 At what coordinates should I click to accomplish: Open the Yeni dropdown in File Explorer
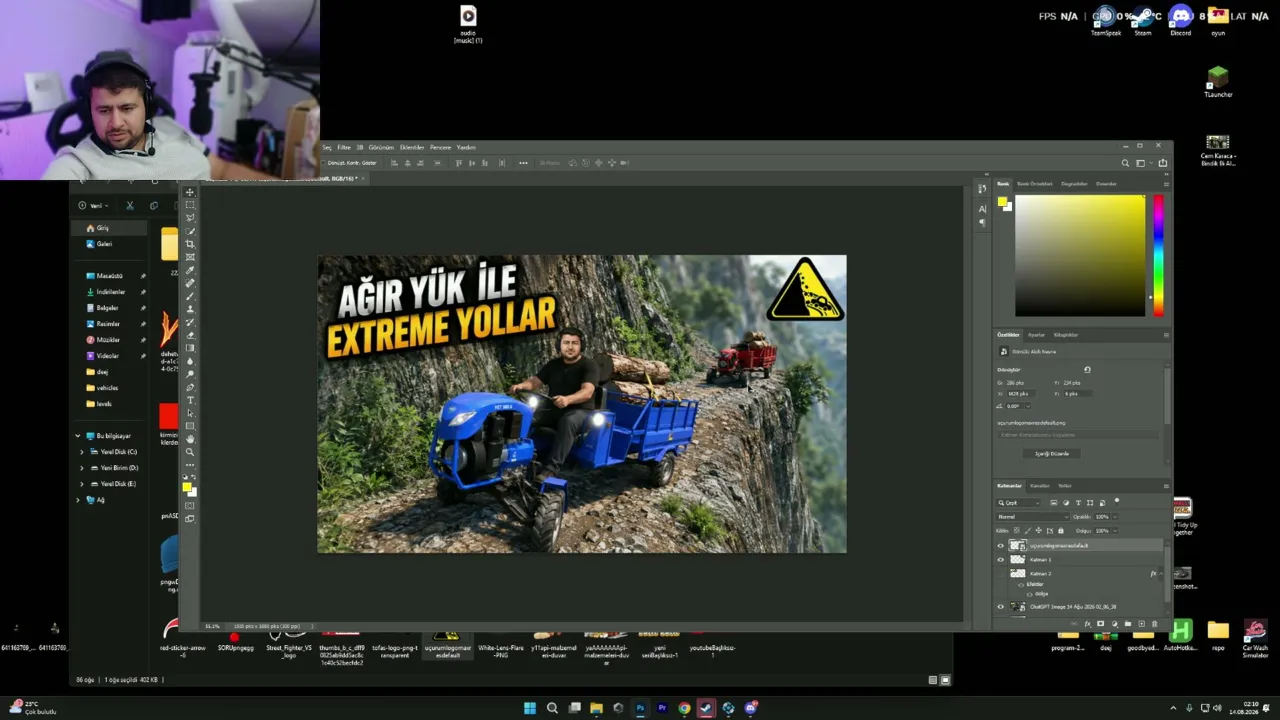pos(93,206)
